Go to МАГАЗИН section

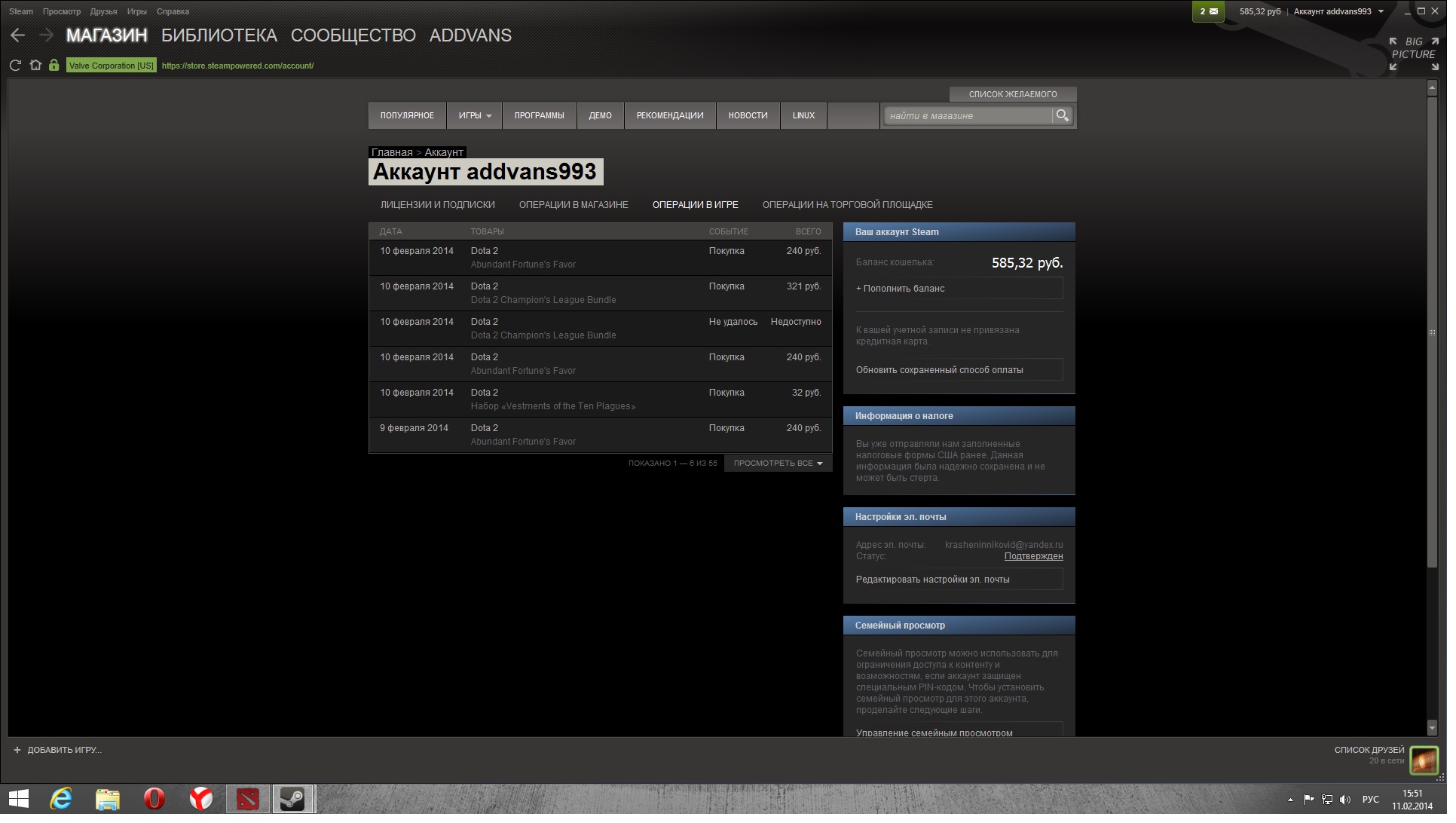[x=108, y=35]
